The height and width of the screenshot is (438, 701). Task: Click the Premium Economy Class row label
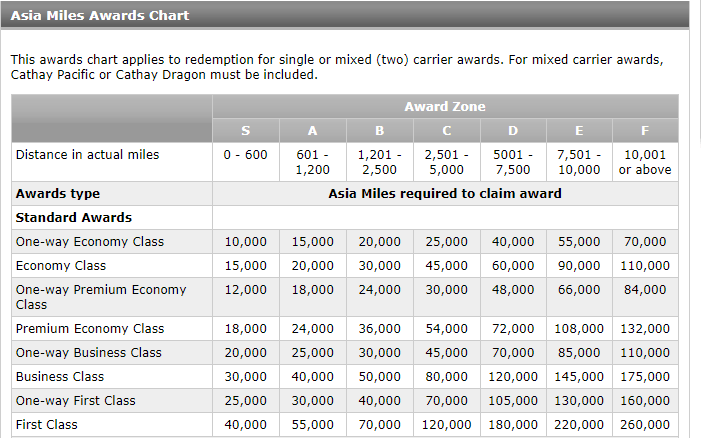(90, 328)
